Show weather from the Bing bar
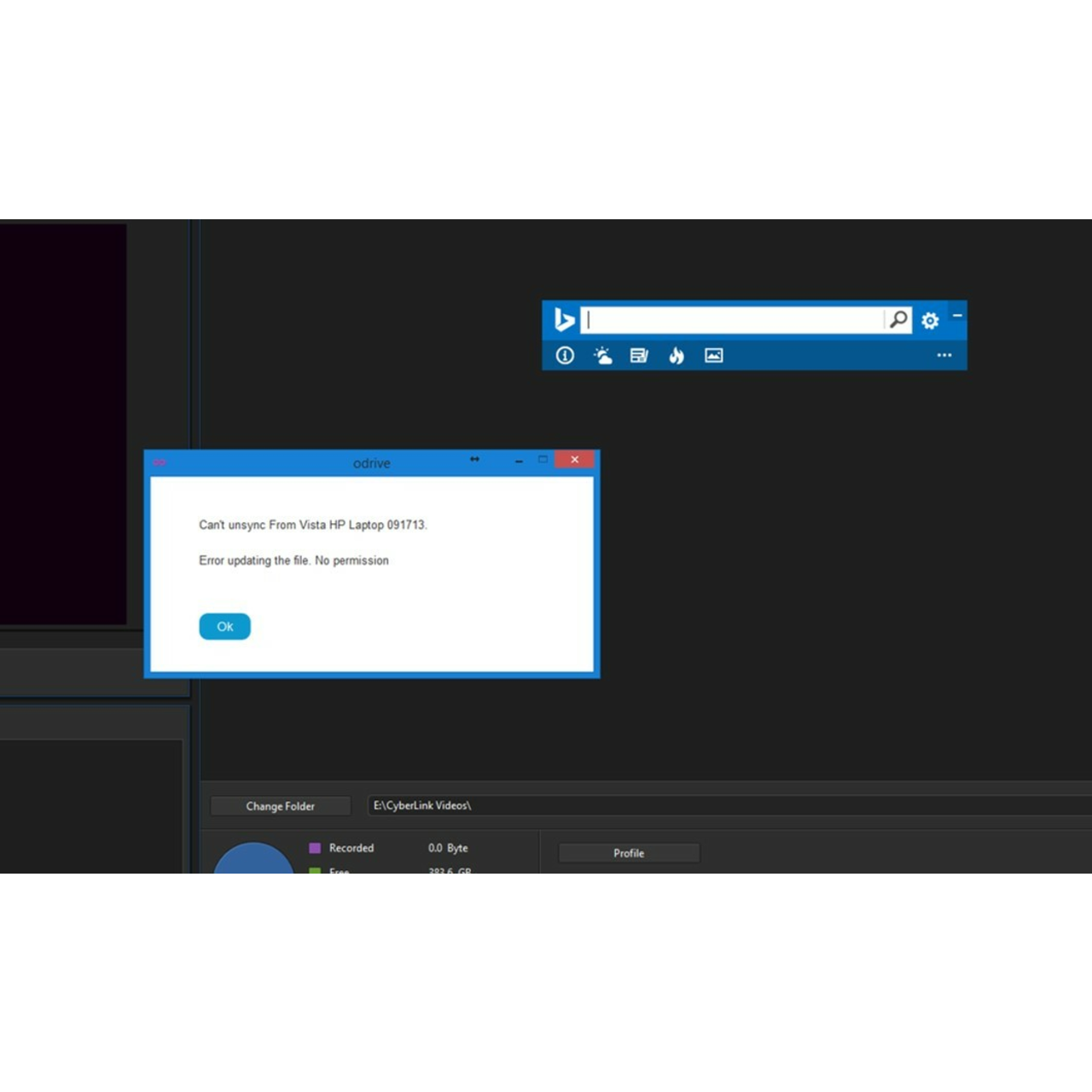This screenshot has width=1092, height=1092. tap(602, 356)
